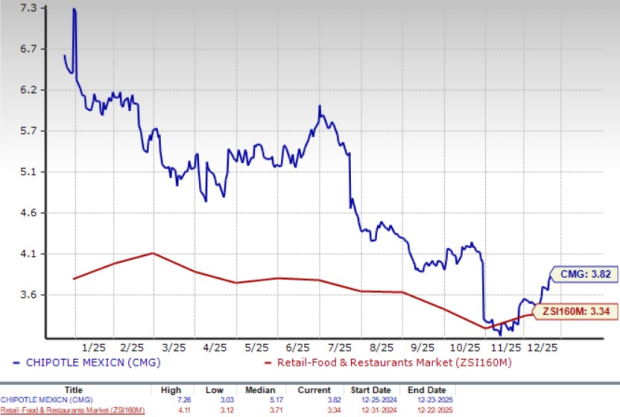The width and height of the screenshot is (620, 417).
Task: Click the ZSI160M: 3.34 value callout
Action: [x=578, y=311]
